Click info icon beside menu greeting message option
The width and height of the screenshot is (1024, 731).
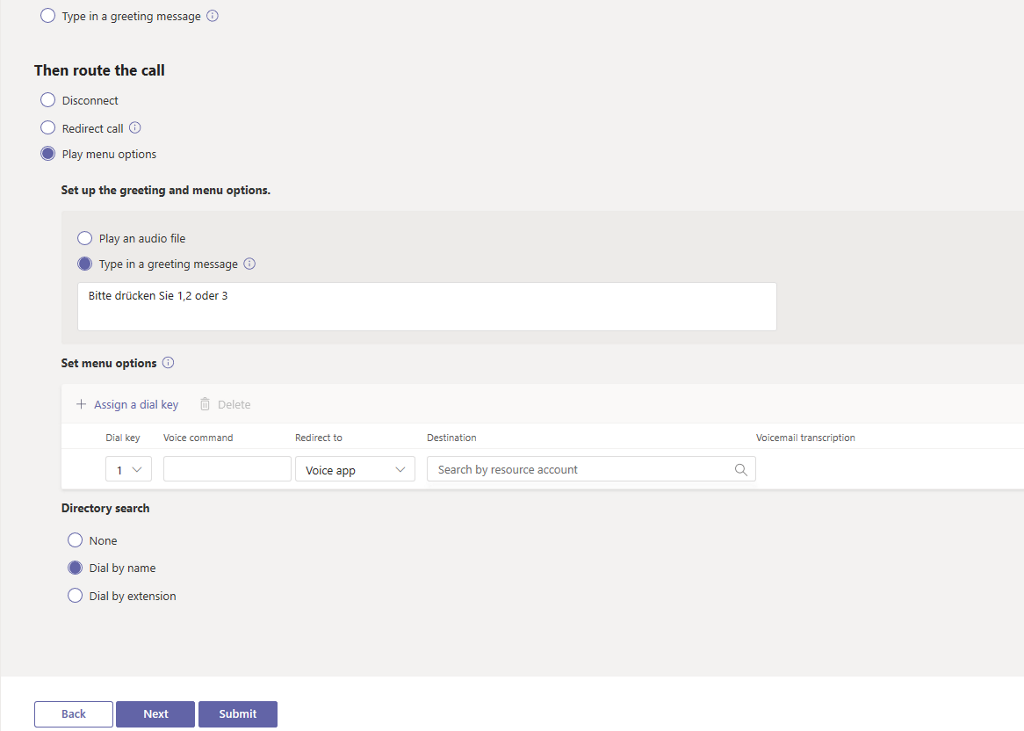(x=249, y=263)
